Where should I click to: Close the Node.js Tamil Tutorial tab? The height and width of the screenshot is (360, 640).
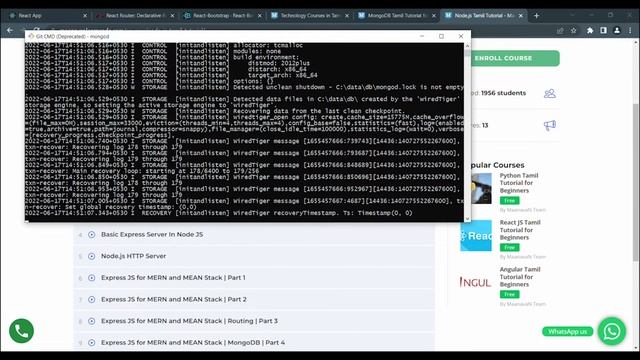pos(521,16)
